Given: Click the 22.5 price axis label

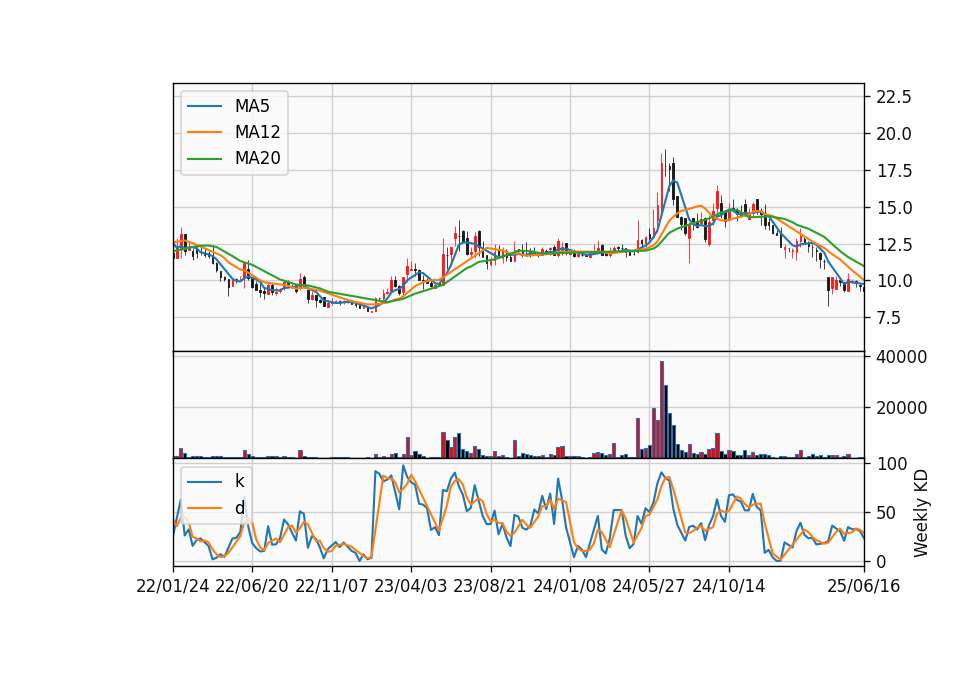Looking at the screenshot, I should 894,97.
